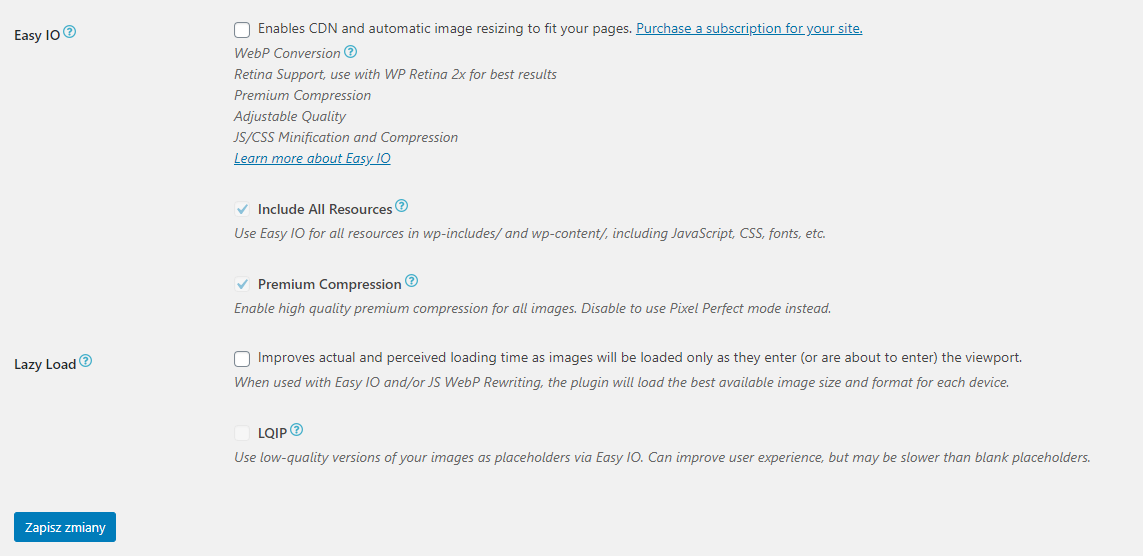Click help icon next to Include All Resources
Screen dimensions: 1143x556
402,206
